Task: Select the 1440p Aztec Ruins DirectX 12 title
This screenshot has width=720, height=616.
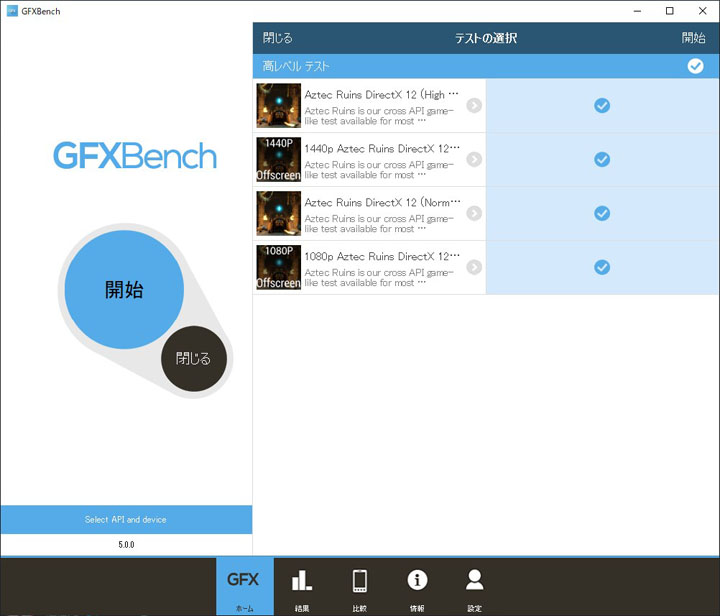Action: coord(382,149)
